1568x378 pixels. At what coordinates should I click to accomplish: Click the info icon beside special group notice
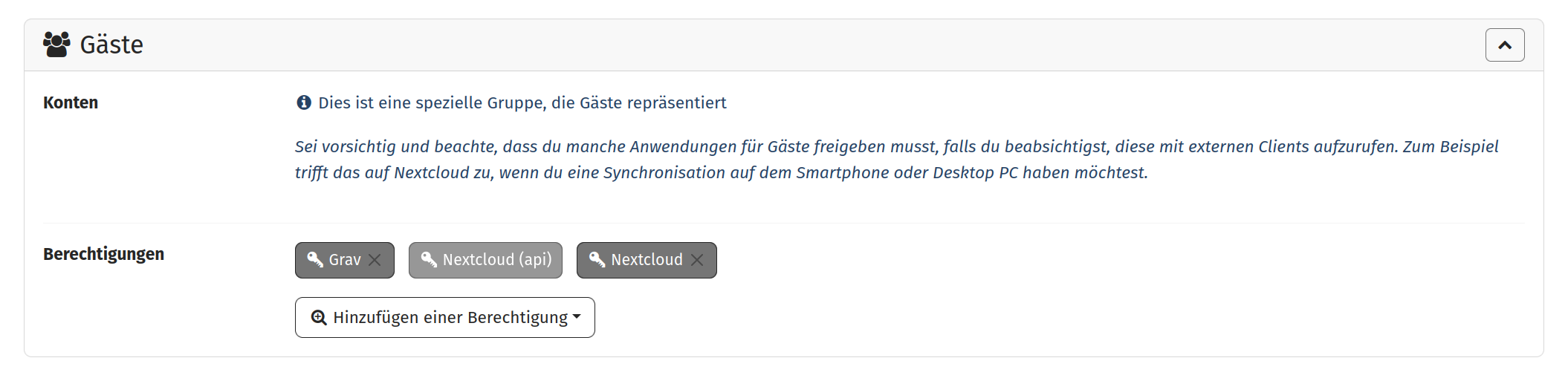[x=303, y=102]
